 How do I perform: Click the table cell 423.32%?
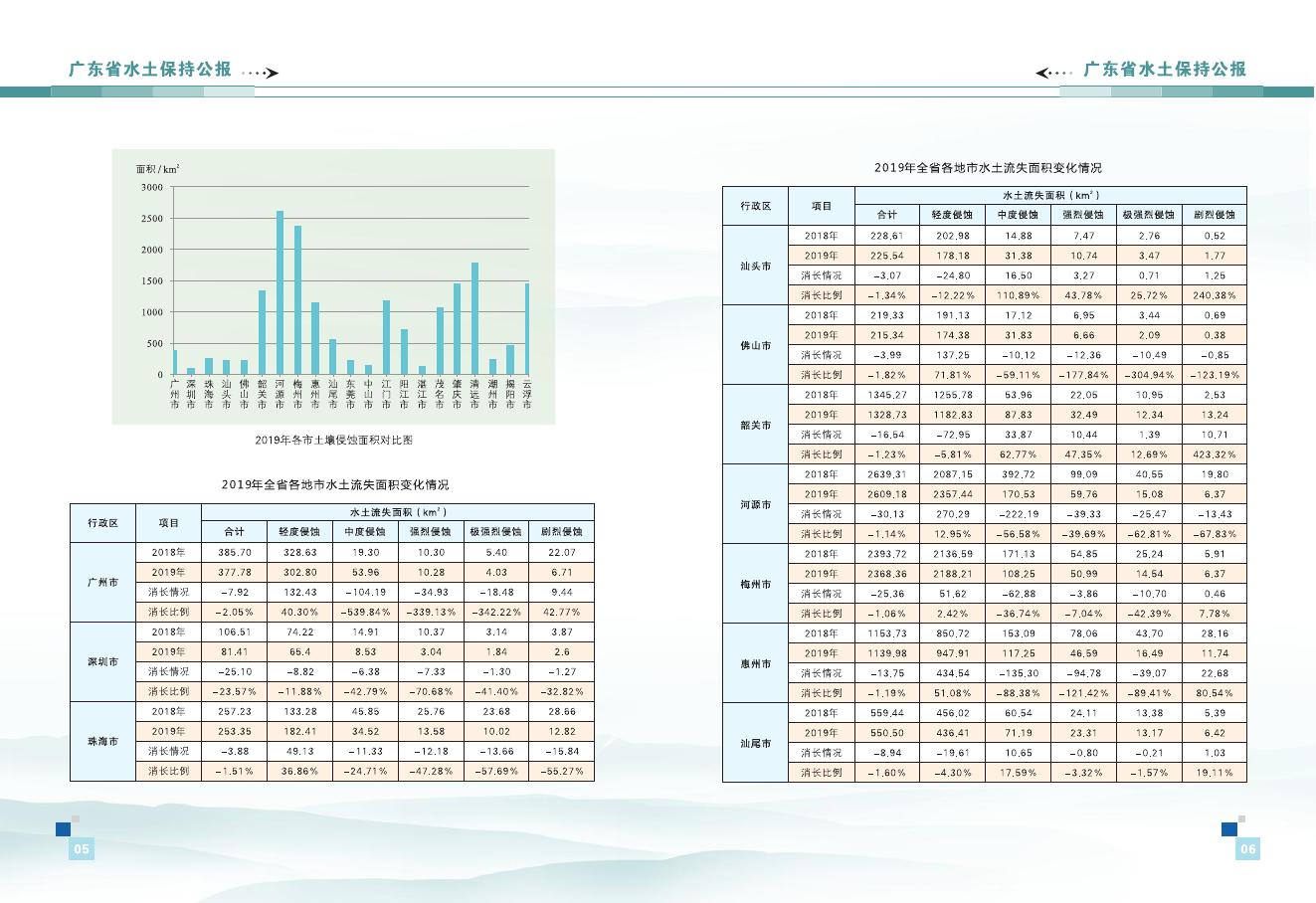point(1215,454)
